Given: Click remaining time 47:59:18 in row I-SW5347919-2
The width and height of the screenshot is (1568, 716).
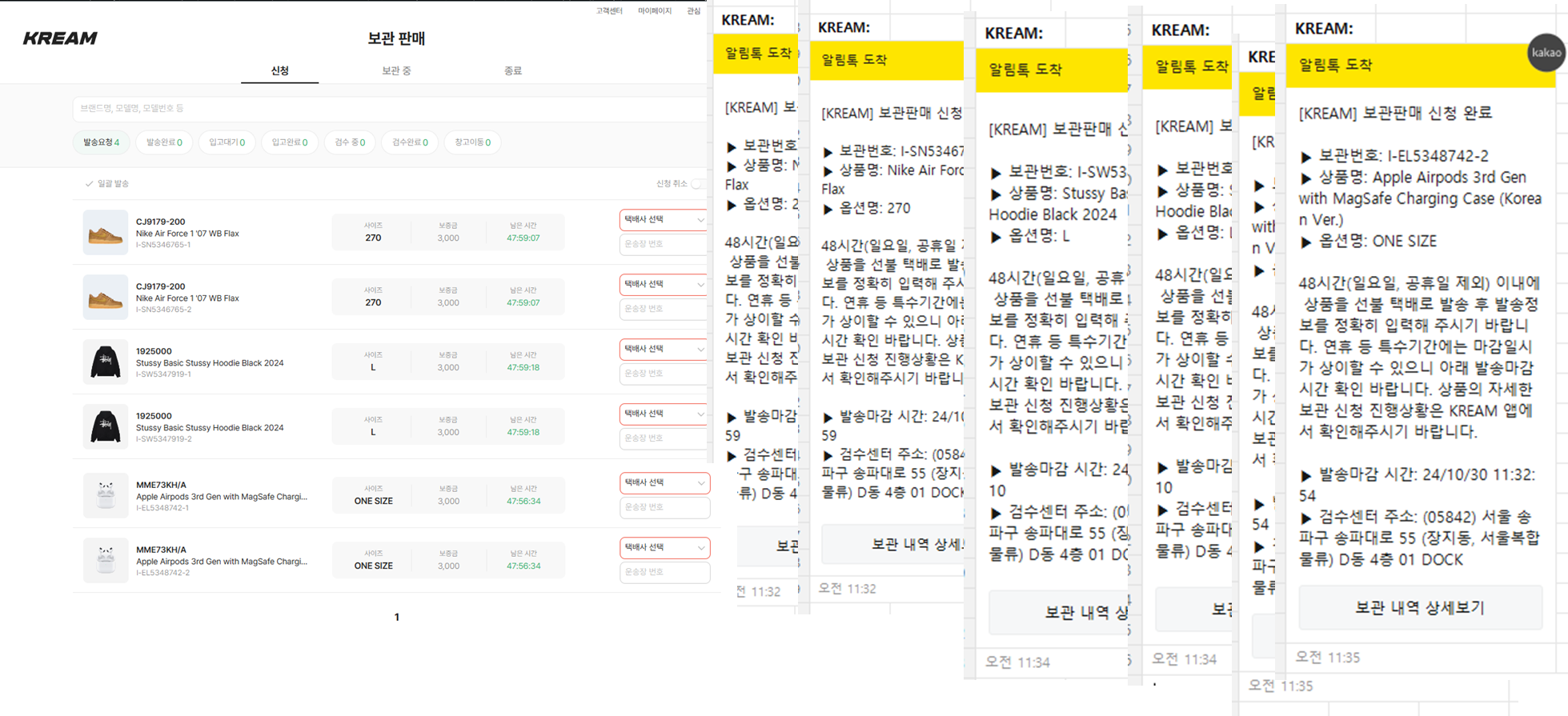Looking at the screenshot, I should coord(523,433).
